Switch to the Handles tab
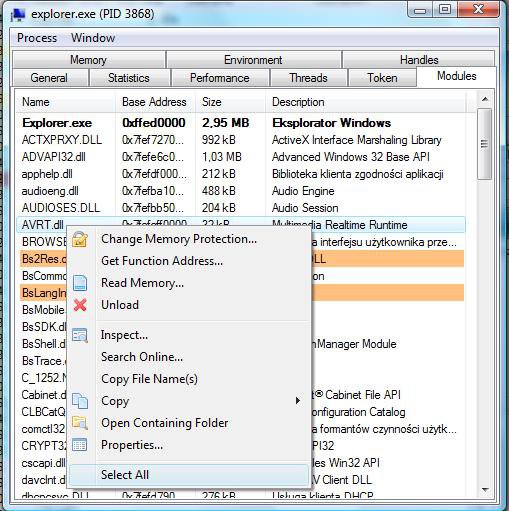This screenshot has width=509, height=511. 419,60
